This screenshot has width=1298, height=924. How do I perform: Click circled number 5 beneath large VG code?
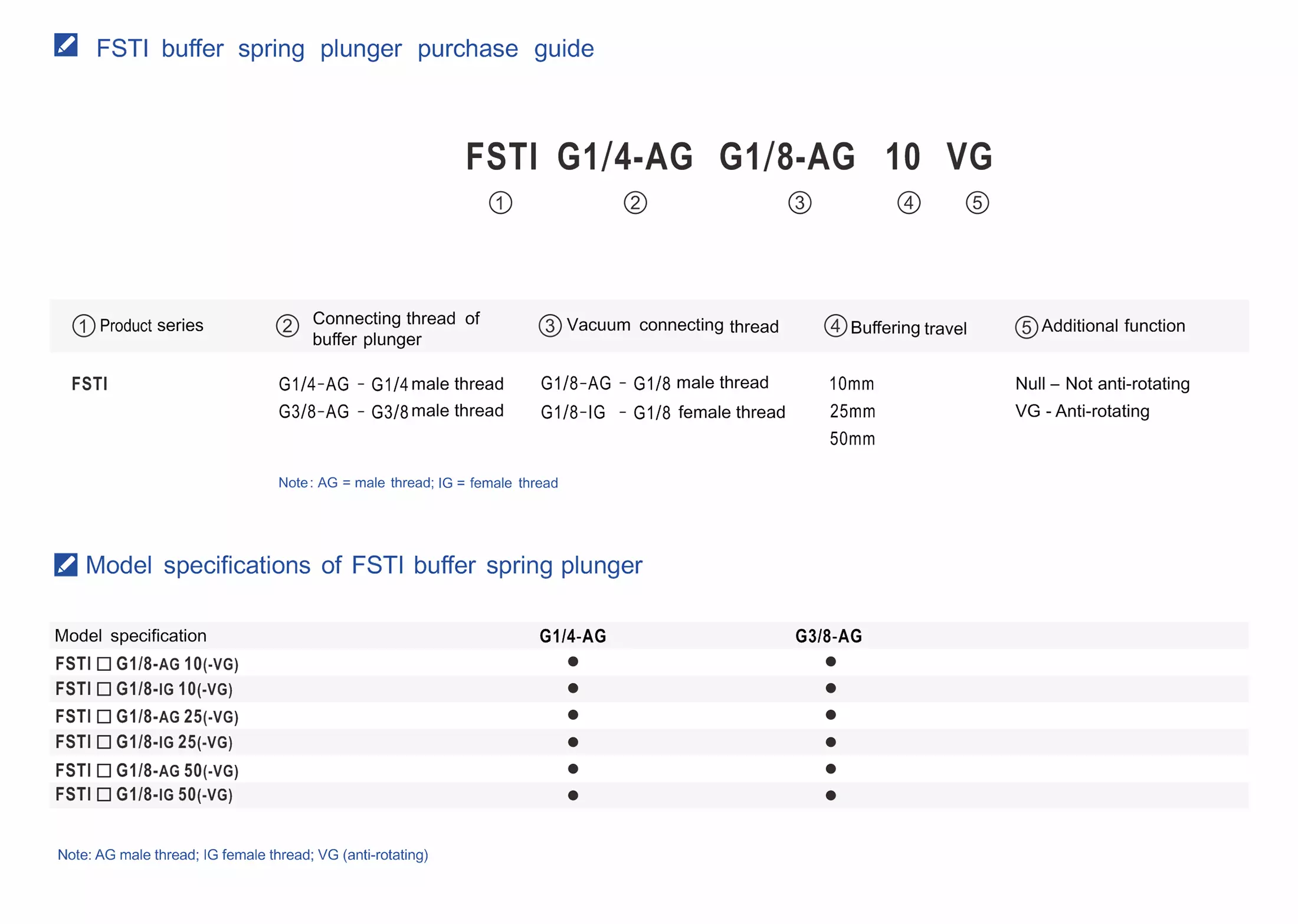tap(977, 203)
